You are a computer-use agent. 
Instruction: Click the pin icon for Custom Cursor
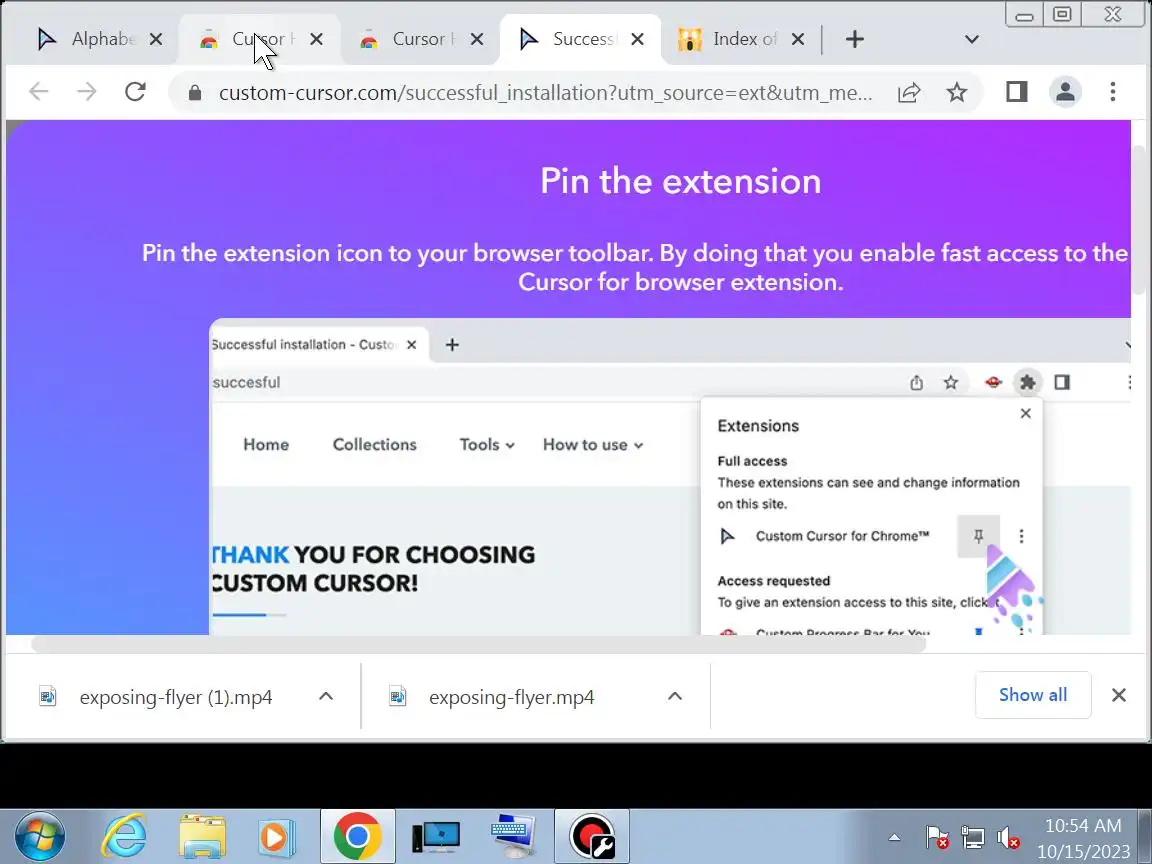pos(978,536)
